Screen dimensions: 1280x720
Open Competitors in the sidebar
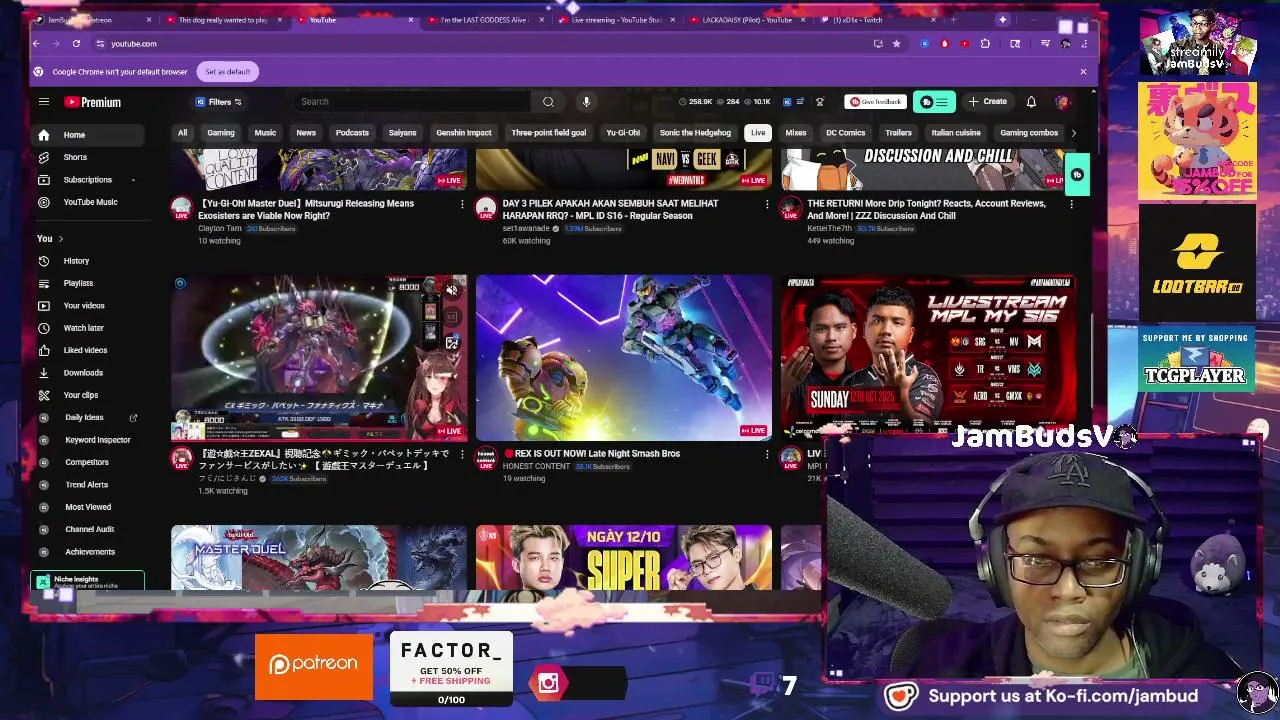tap(86, 462)
